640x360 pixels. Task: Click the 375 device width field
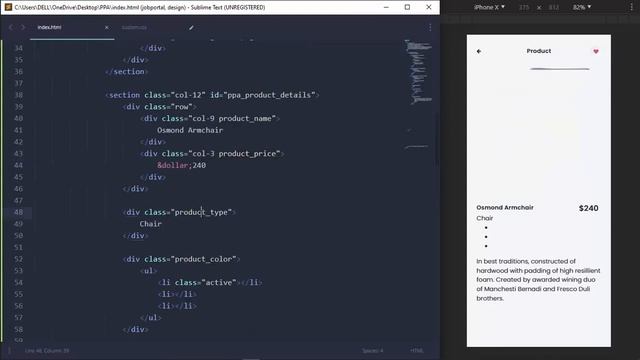524,7
